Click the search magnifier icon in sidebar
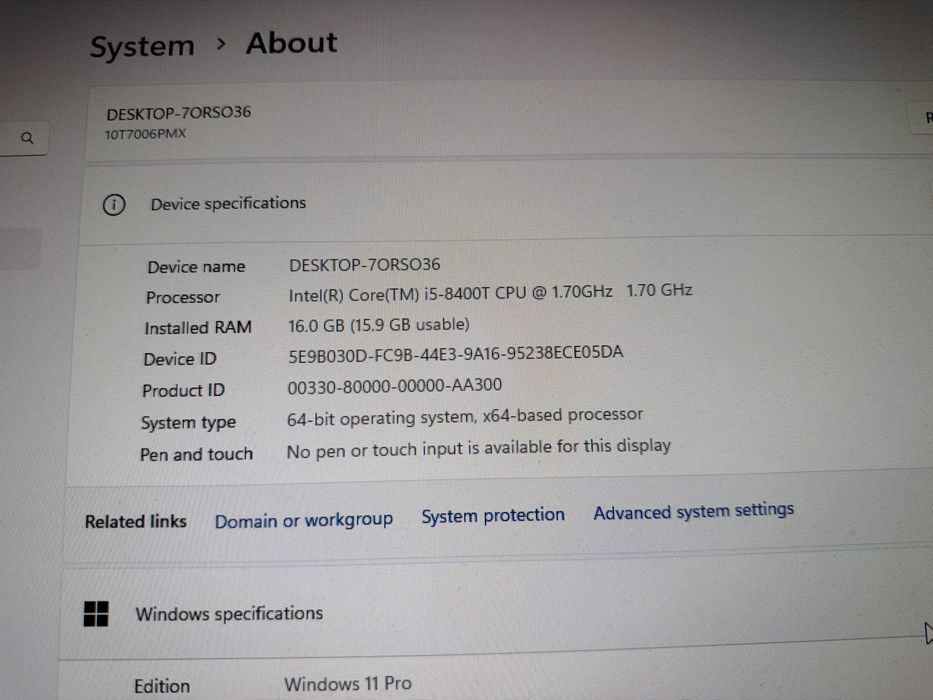 point(27,138)
